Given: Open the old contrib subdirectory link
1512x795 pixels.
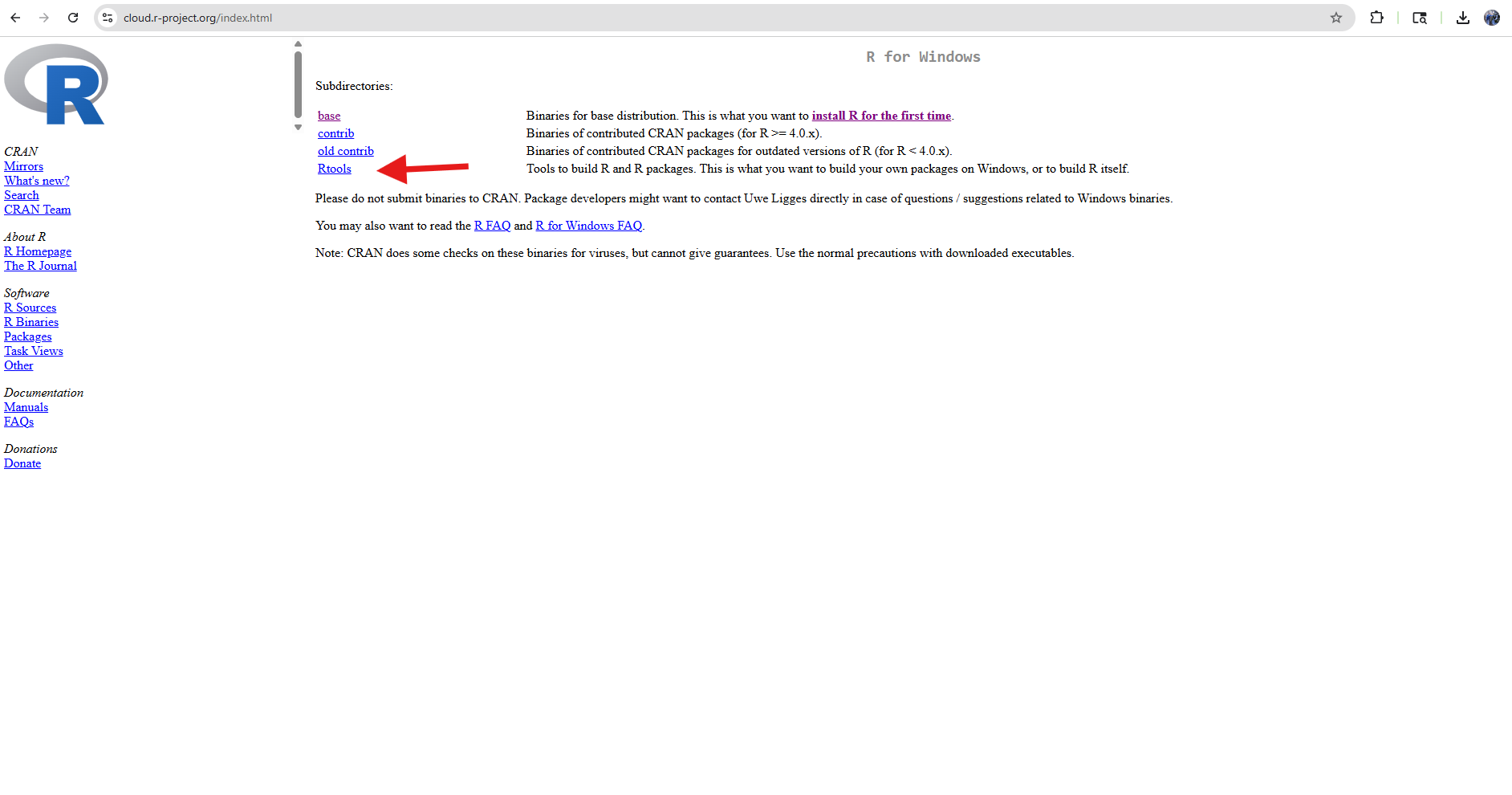Looking at the screenshot, I should click(x=346, y=151).
